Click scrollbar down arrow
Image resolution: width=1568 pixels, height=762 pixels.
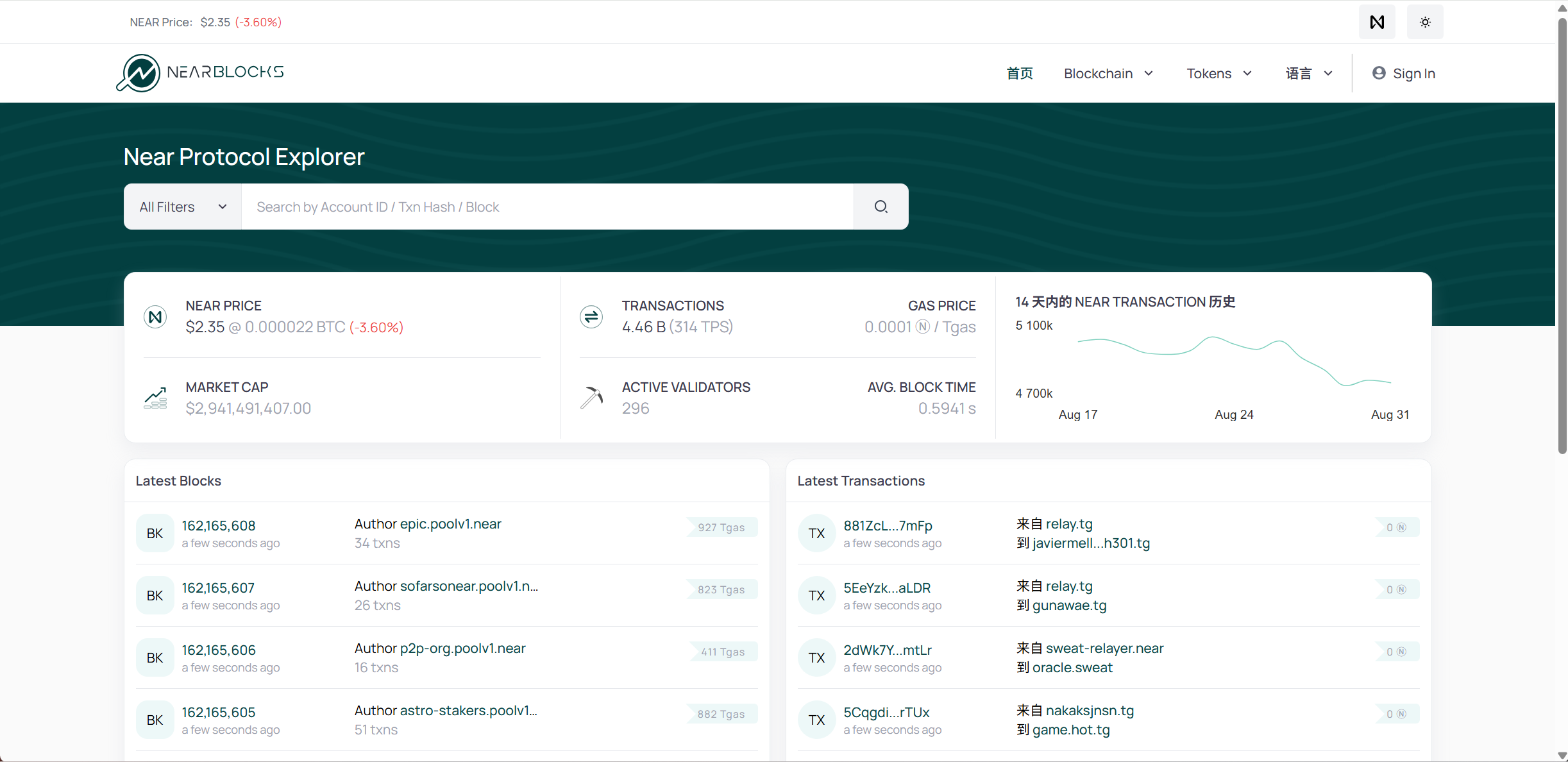(x=1562, y=756)
